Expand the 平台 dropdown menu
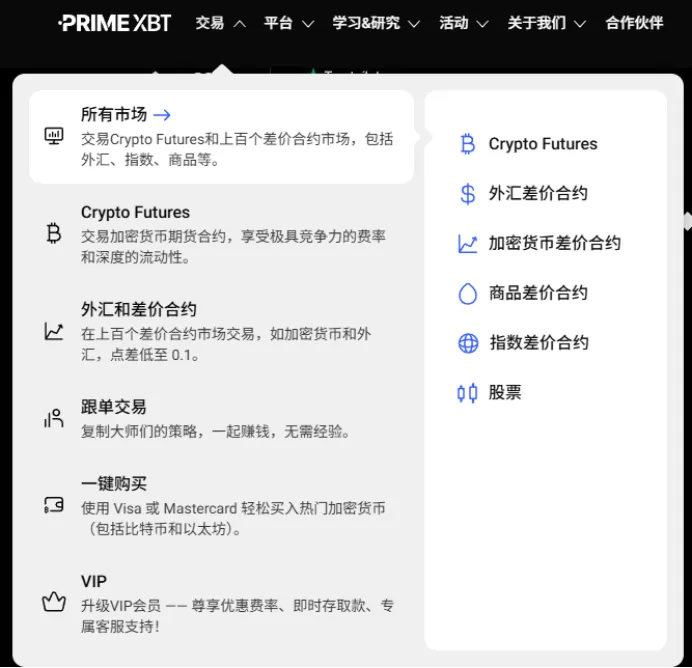 pyautogui.click(x=289, y=23)
